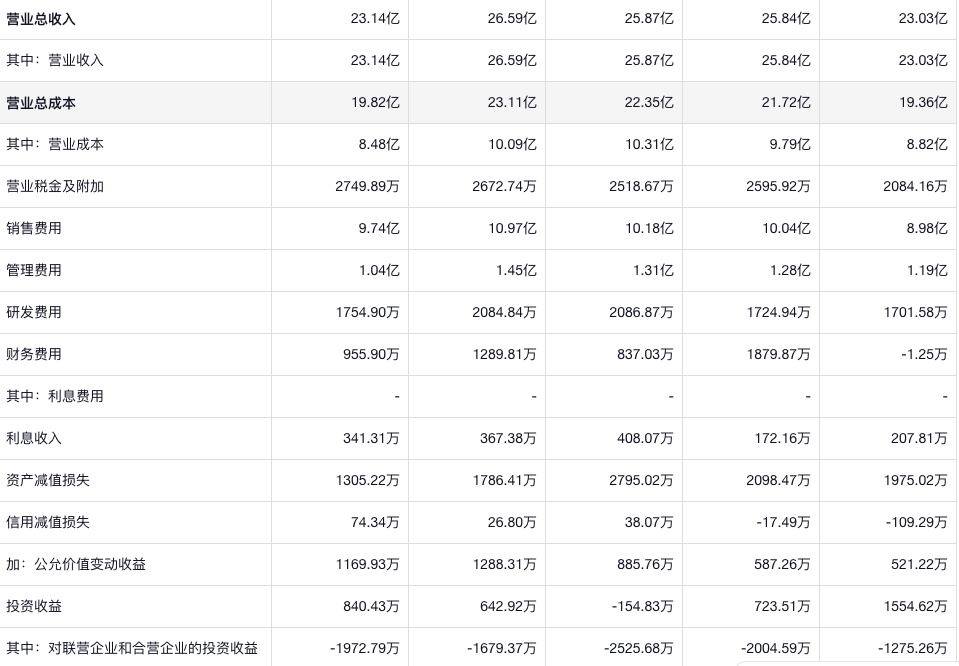Select the -154.83万 投资收益 cell
Viewport: 959px width, 666px height.
[x=644, y=607]
